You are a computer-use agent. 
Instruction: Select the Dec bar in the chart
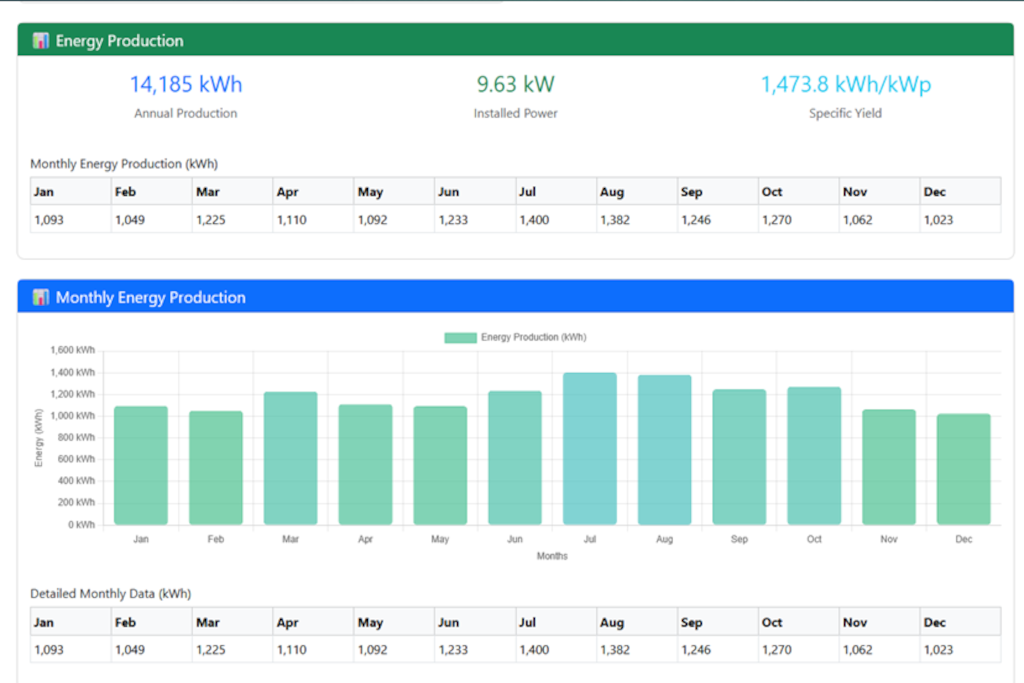[x=963, y=469]
